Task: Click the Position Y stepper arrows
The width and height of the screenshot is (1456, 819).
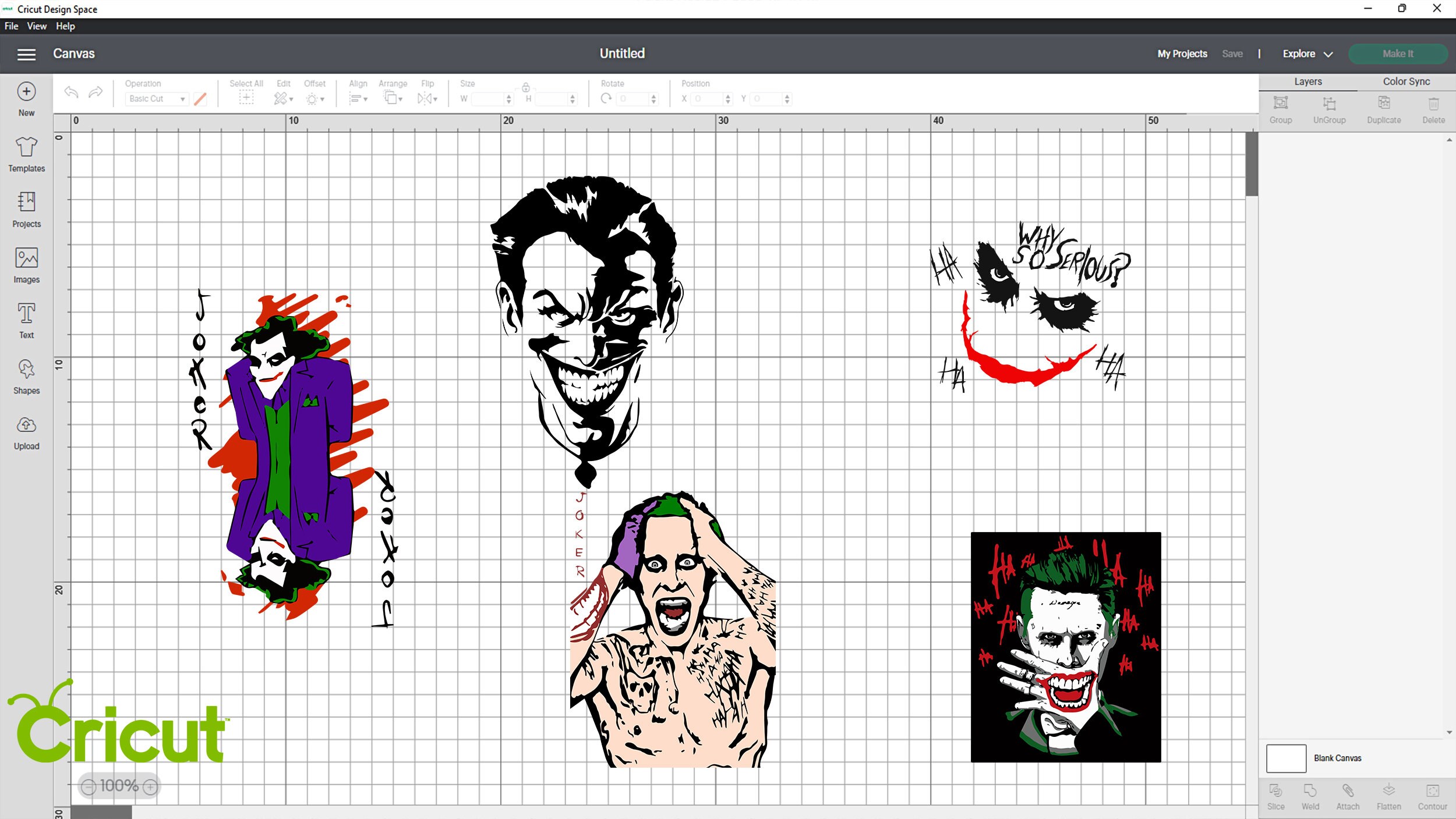Action: (x=787, y=99)
